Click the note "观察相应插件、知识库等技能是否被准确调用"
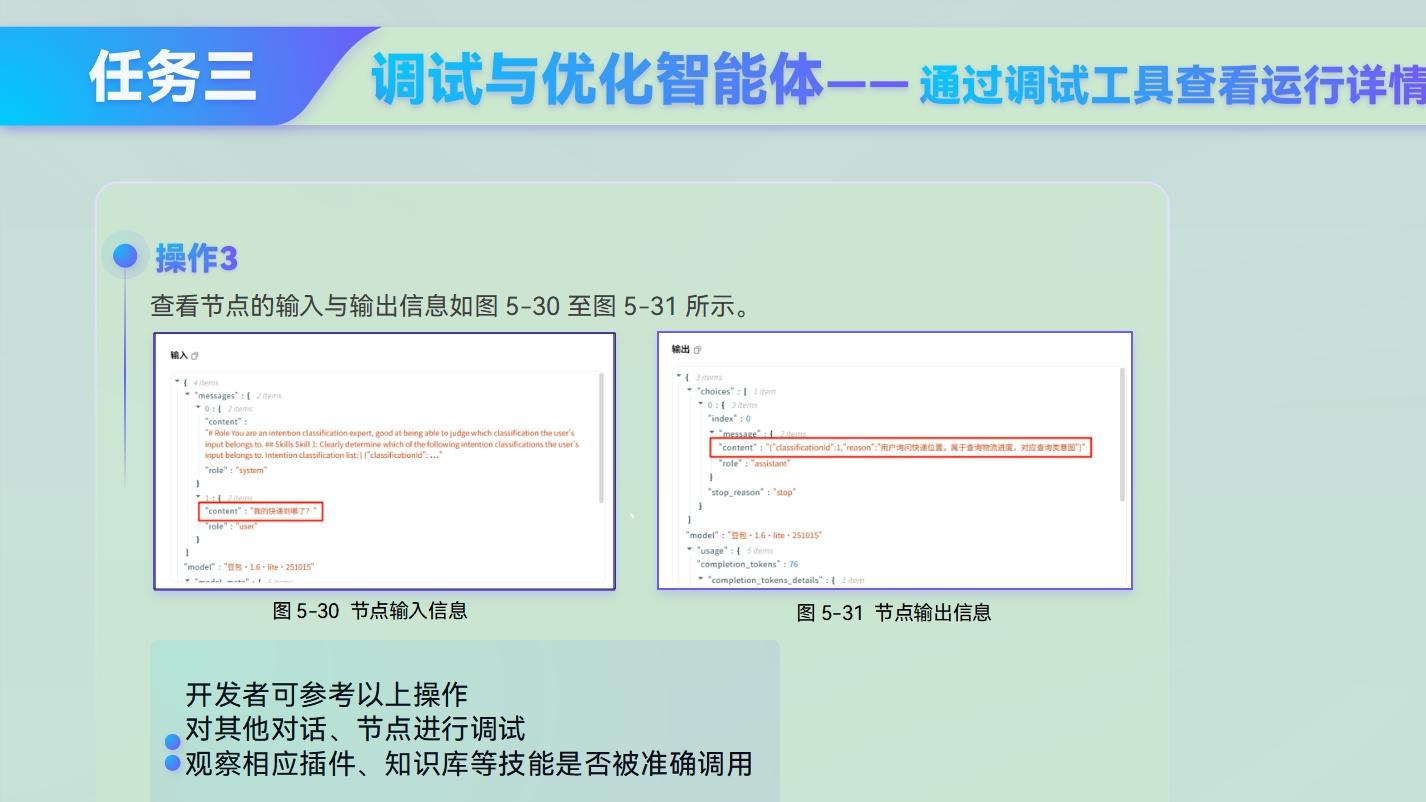Viewport: 1426px width, 802px height. (x=468, y=764)
